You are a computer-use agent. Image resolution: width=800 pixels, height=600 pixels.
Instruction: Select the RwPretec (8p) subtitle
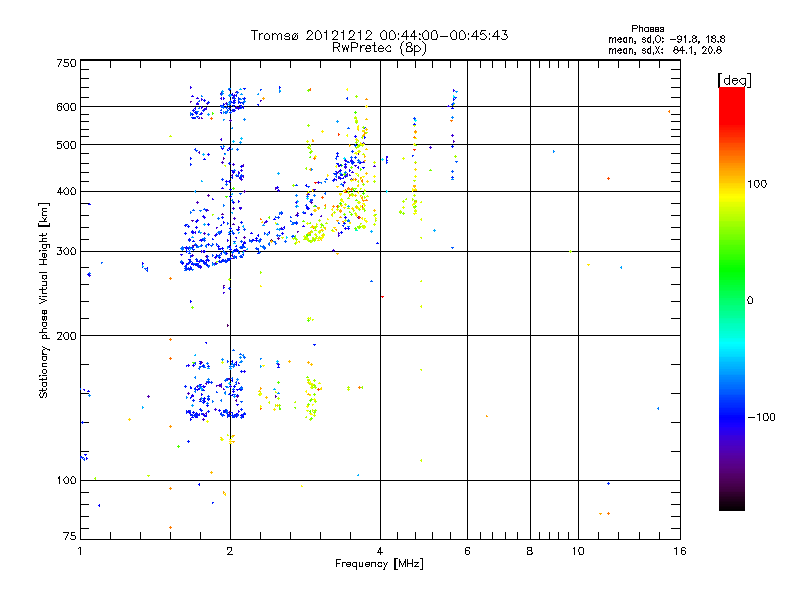[379, 48]
